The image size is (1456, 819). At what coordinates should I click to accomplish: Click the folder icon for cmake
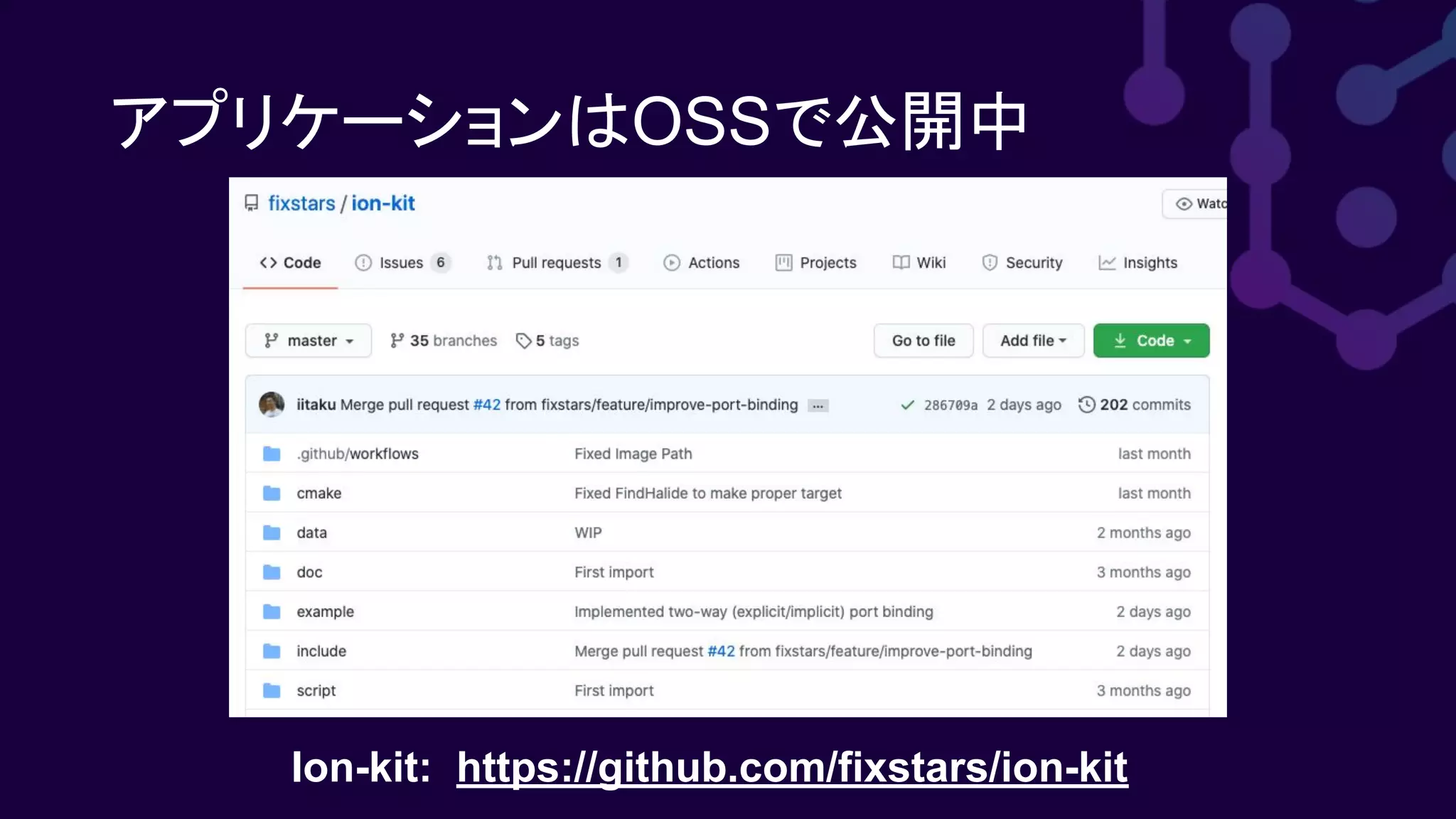pos(272,493)
